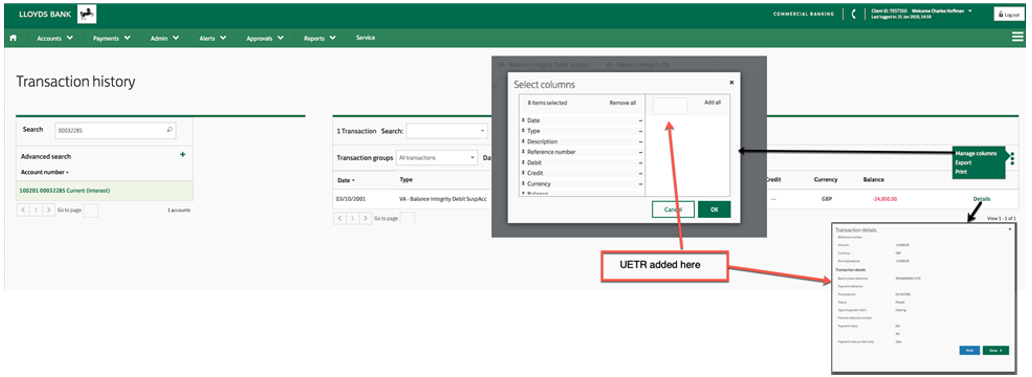Expand the Approvals menu
The width and height of the screenshot is (1032, 377).
(265, 38)
